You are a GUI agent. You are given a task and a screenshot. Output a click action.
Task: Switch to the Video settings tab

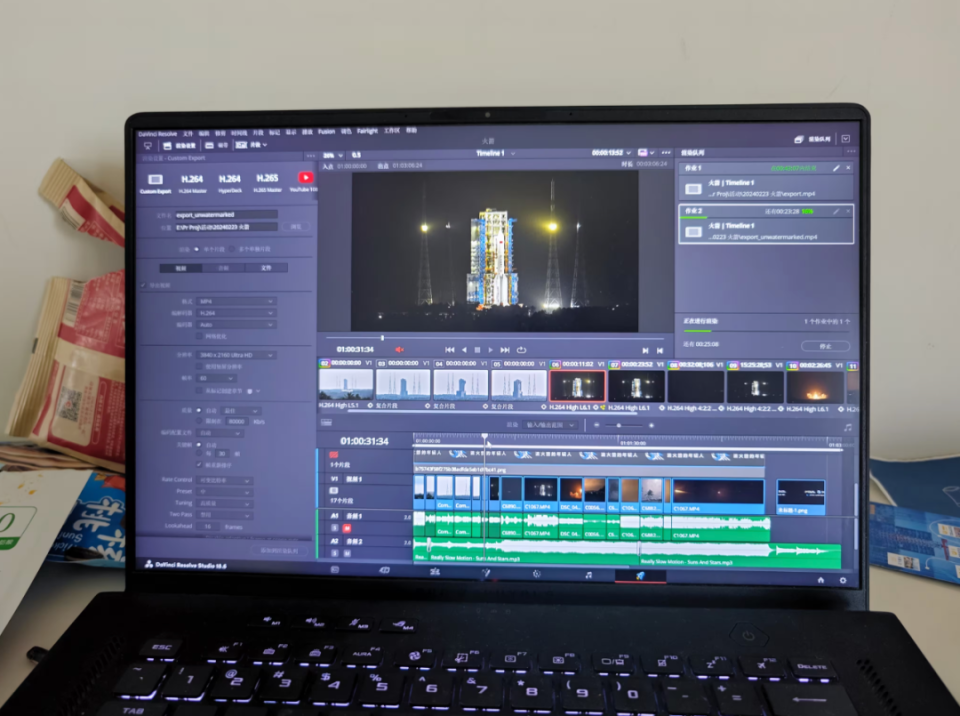pyautogui.click(x=181, y=268)
